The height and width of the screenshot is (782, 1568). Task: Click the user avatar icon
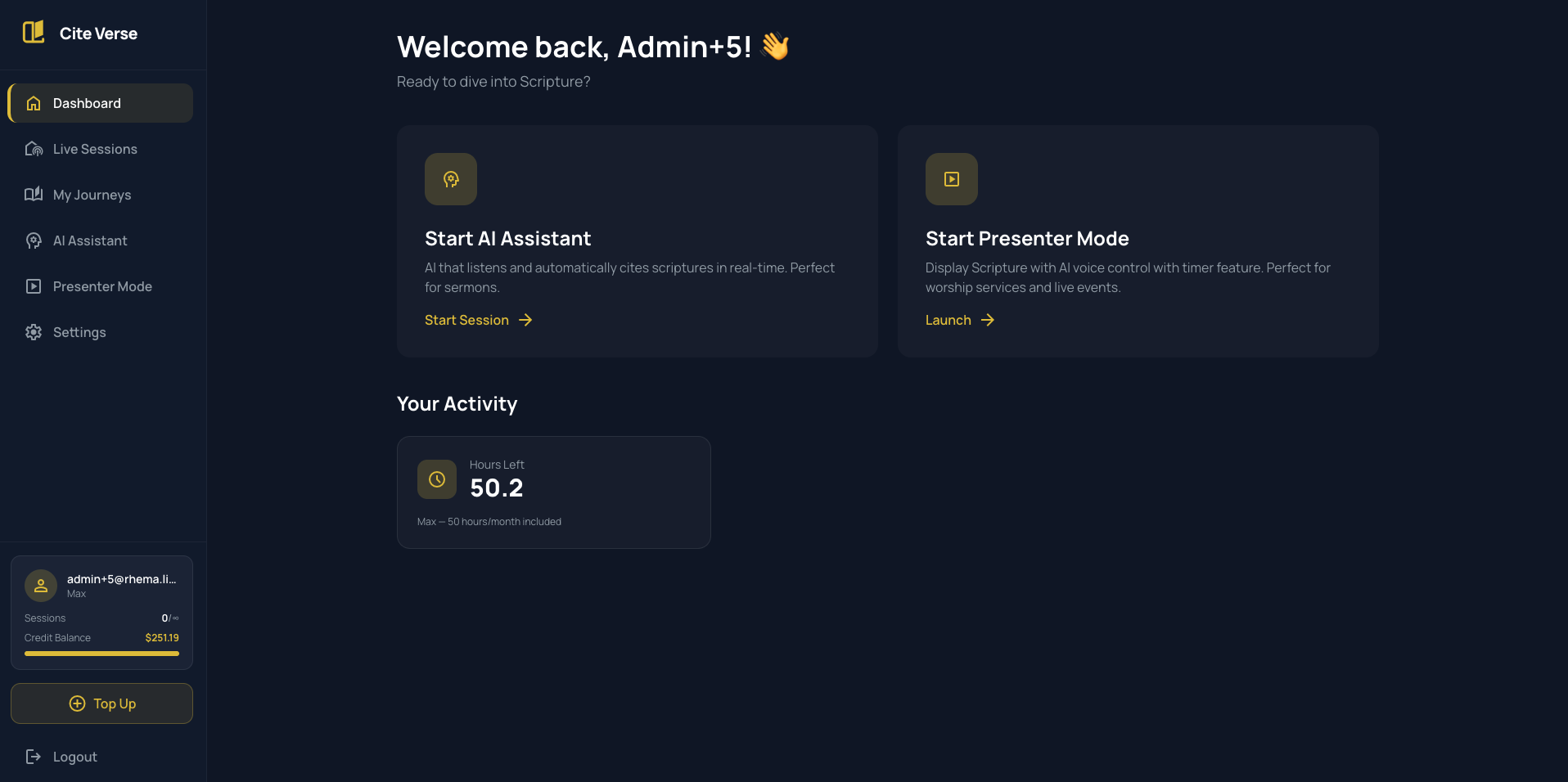[41, 586]
